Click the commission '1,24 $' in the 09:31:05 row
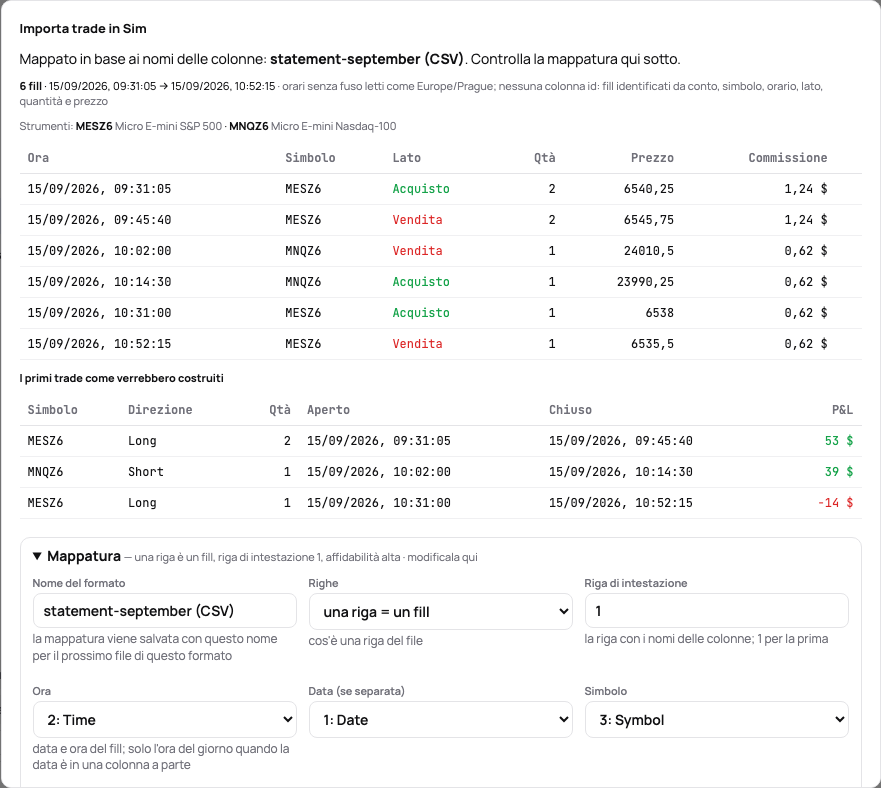881x788 pixels. (x=806, y=189)
